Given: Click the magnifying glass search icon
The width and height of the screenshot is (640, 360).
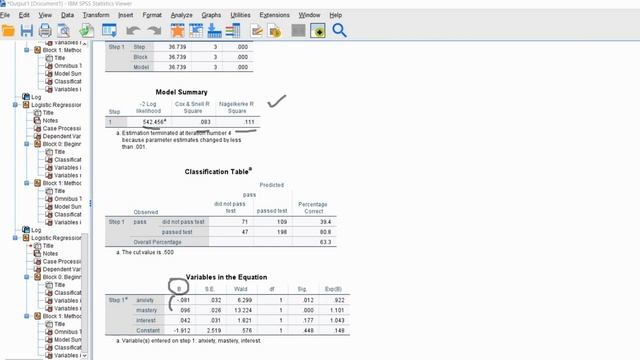Looking at the screenshot, I should click(339, 31).
